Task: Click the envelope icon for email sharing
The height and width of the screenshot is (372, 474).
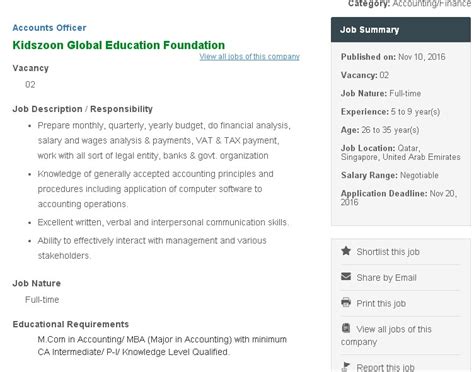Action: point(346,277)
